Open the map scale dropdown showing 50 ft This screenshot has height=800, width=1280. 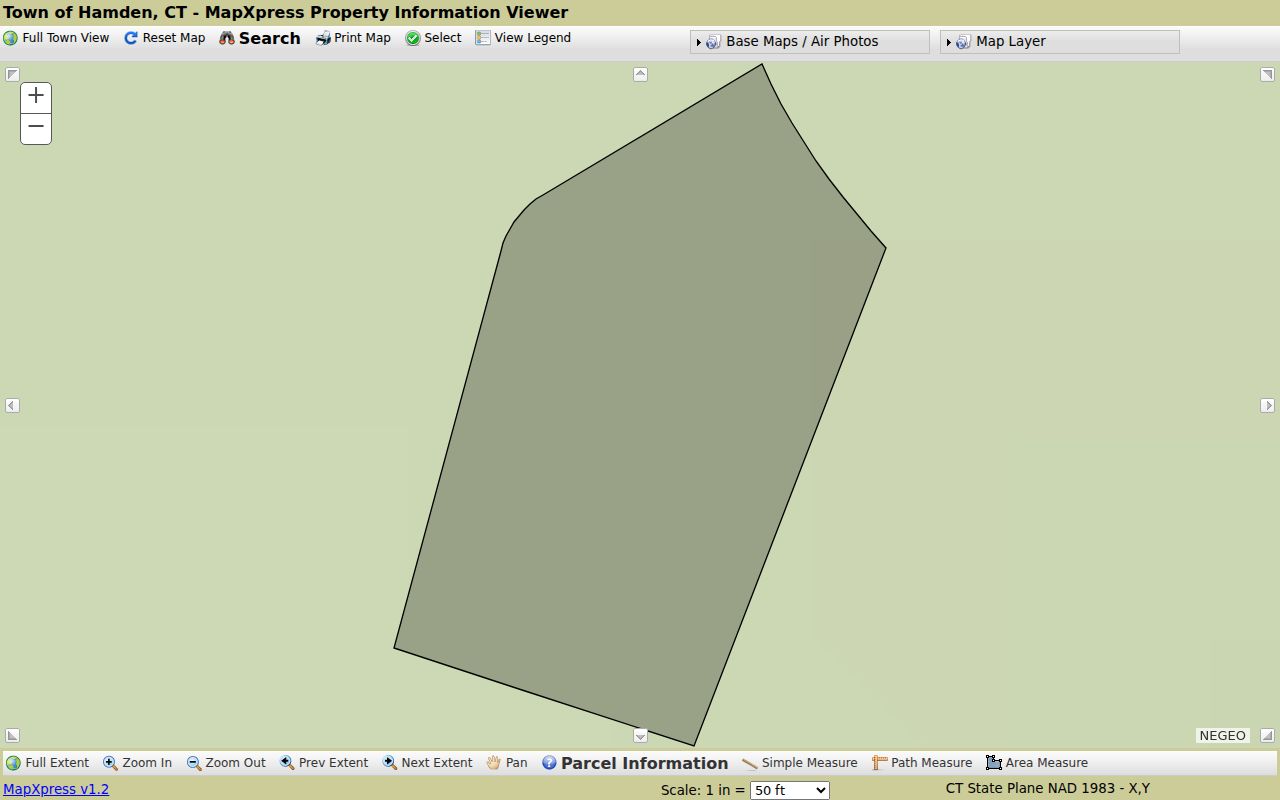[x=789, y=790]
